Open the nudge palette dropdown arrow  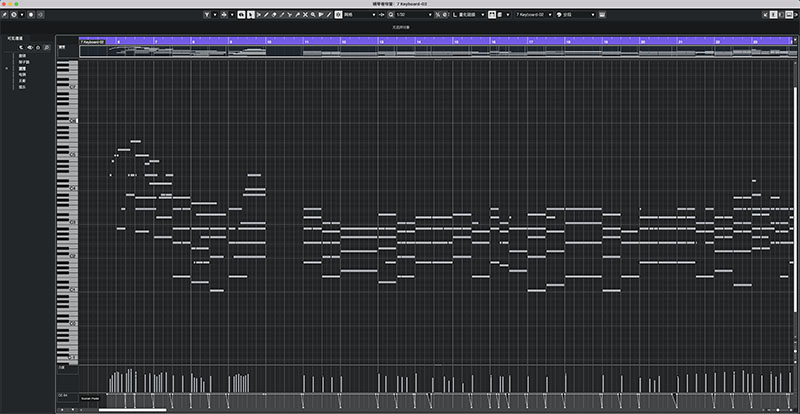[x=232, y=15]
